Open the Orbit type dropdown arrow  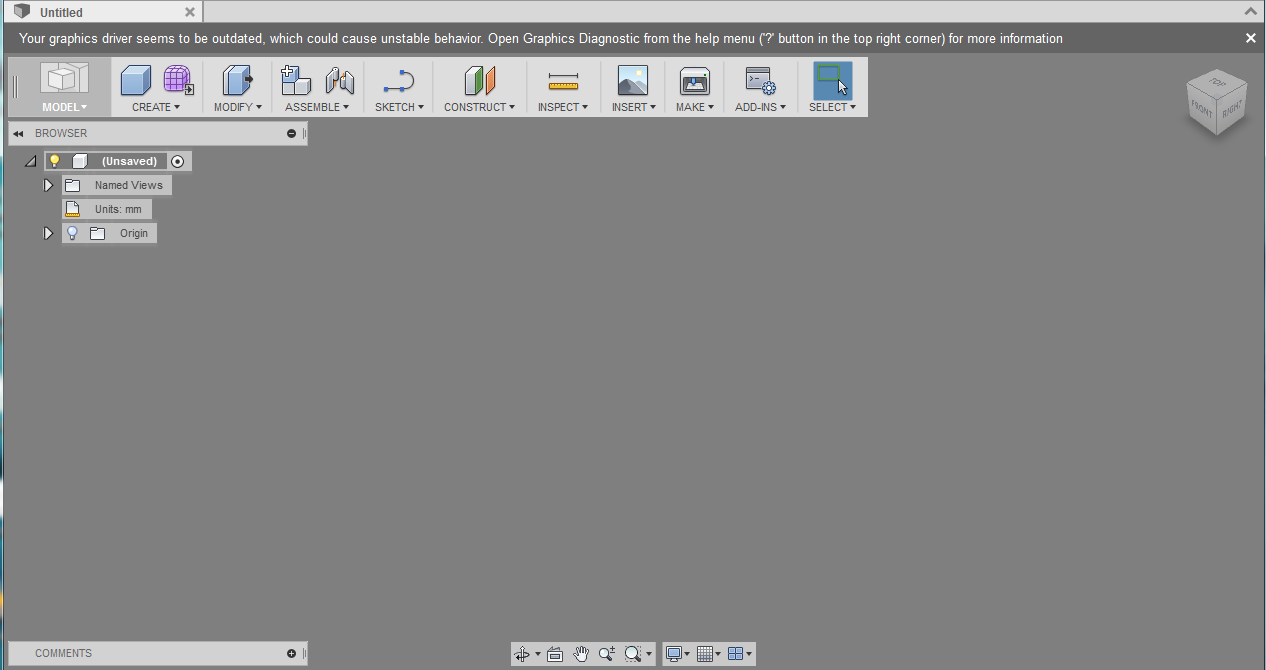538,654
